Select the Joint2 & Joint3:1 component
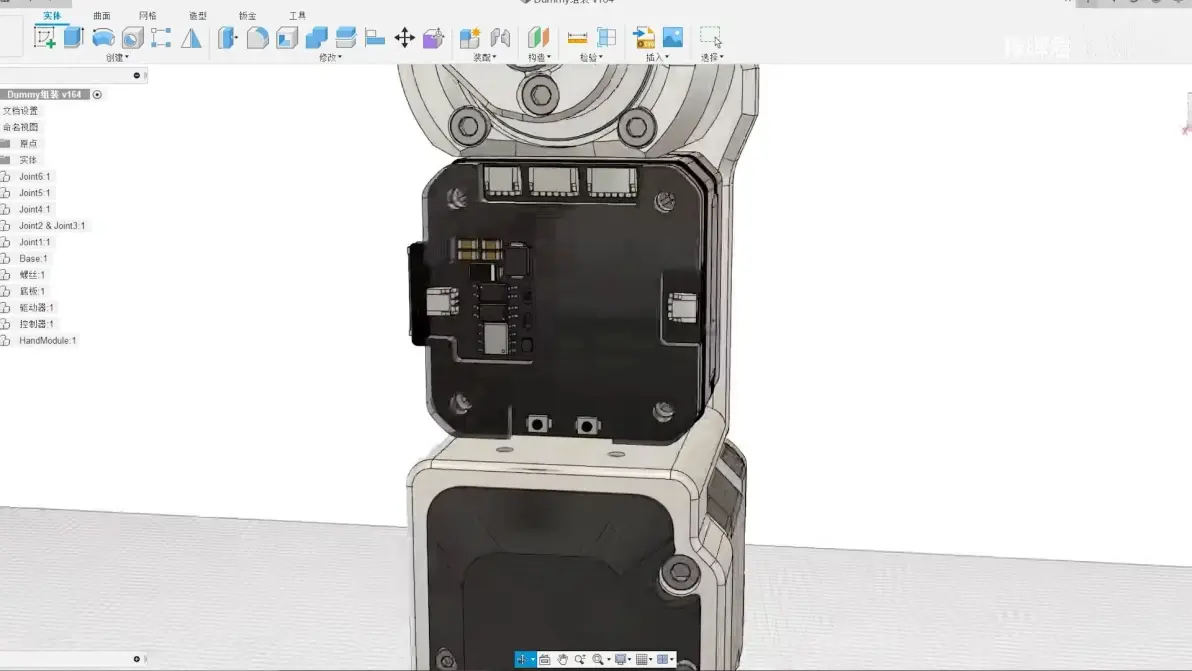The height and width of the screenshot is (671, 1192). click(52, 226)
